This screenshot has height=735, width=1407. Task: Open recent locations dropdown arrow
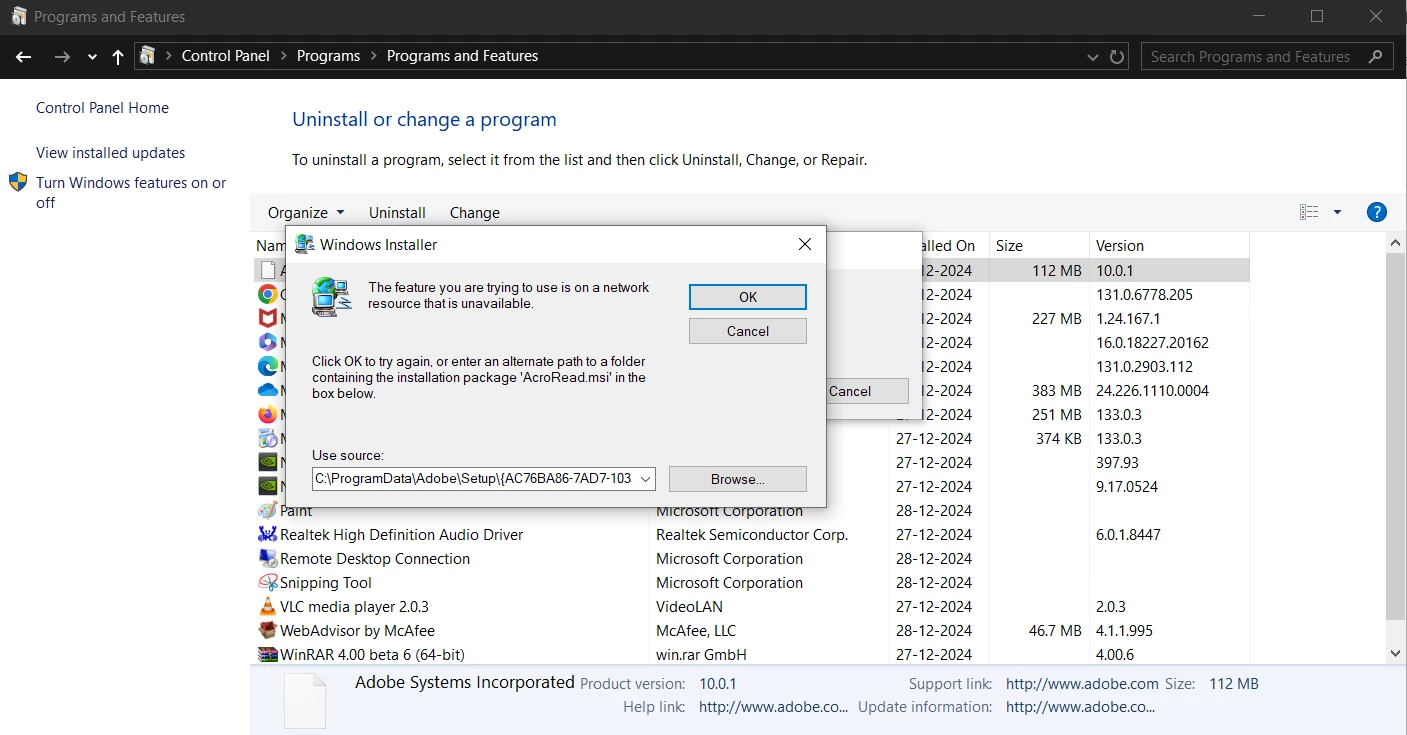92,57
